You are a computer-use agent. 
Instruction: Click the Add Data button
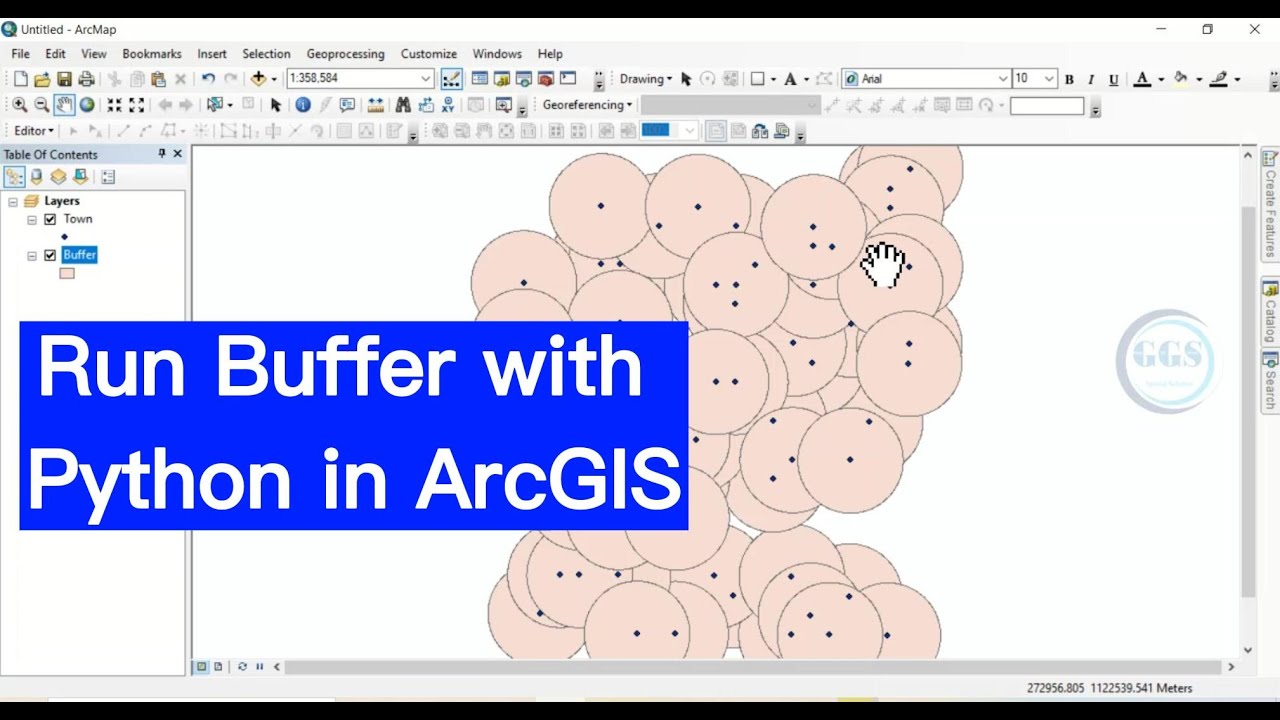(258, 79)
